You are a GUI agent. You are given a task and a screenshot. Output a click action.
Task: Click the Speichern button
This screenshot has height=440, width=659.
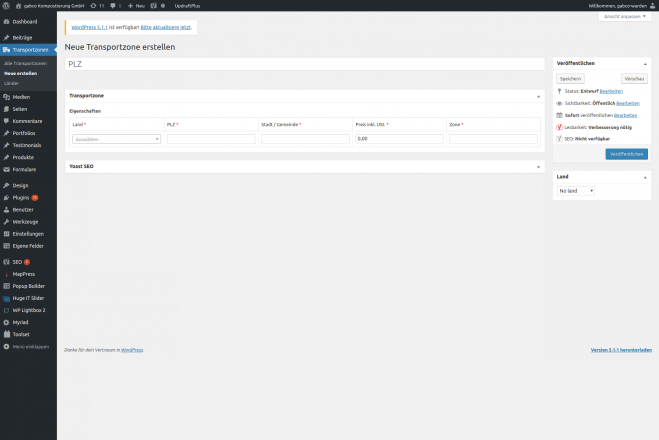point(570,77)
